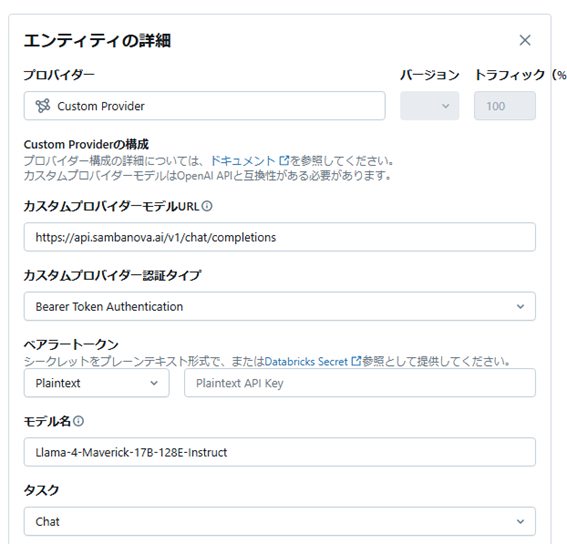This screenshot has width=567, height=544.
Task: Click the Llama-4-Maverick model name field
Action: click(x=280, y=452)
